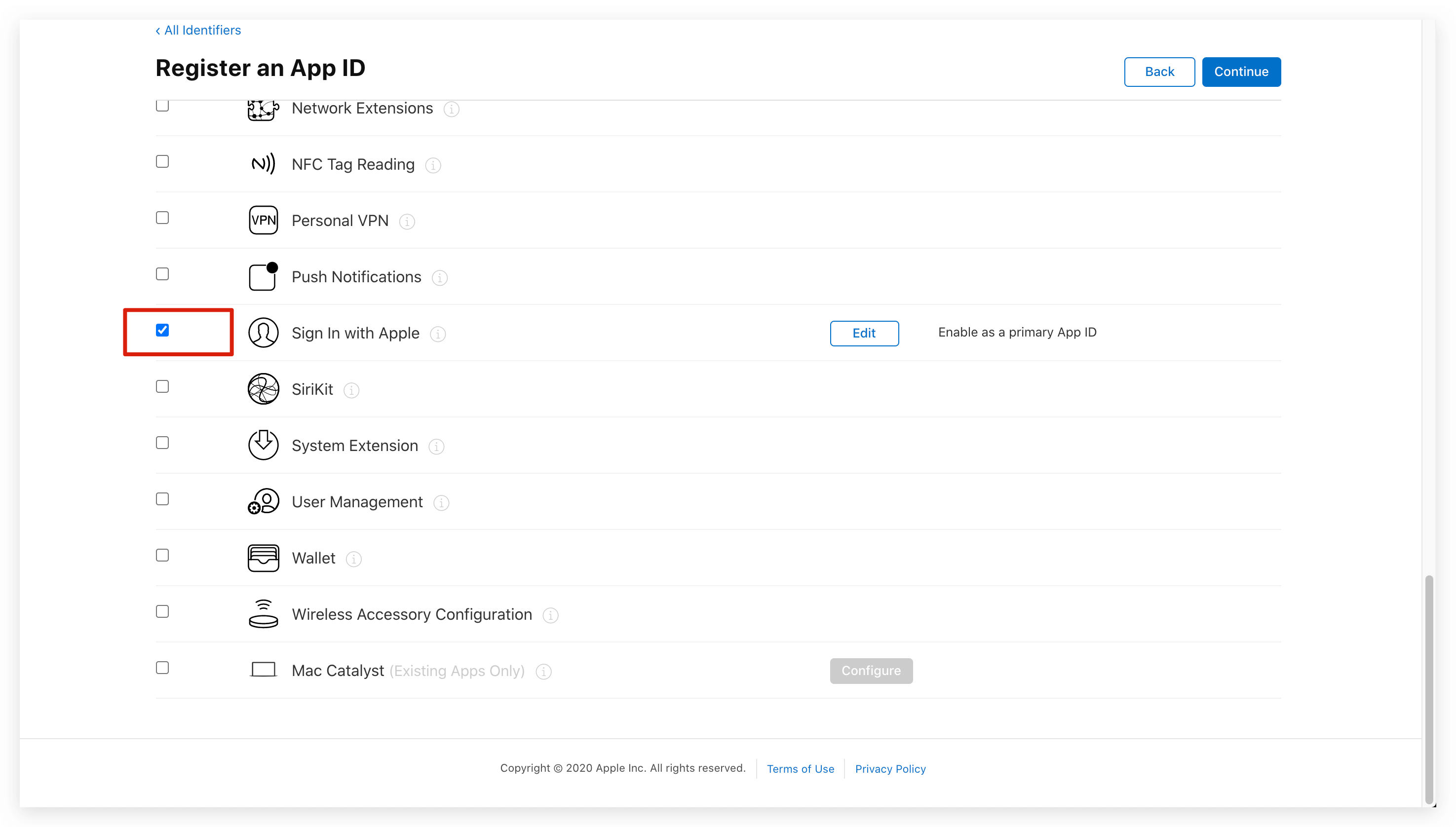Image resolution: width=1456 pixels, height=827 pixels.
Task: Click the info icon next to Personal VPN
Action: [x=407, y=222]
